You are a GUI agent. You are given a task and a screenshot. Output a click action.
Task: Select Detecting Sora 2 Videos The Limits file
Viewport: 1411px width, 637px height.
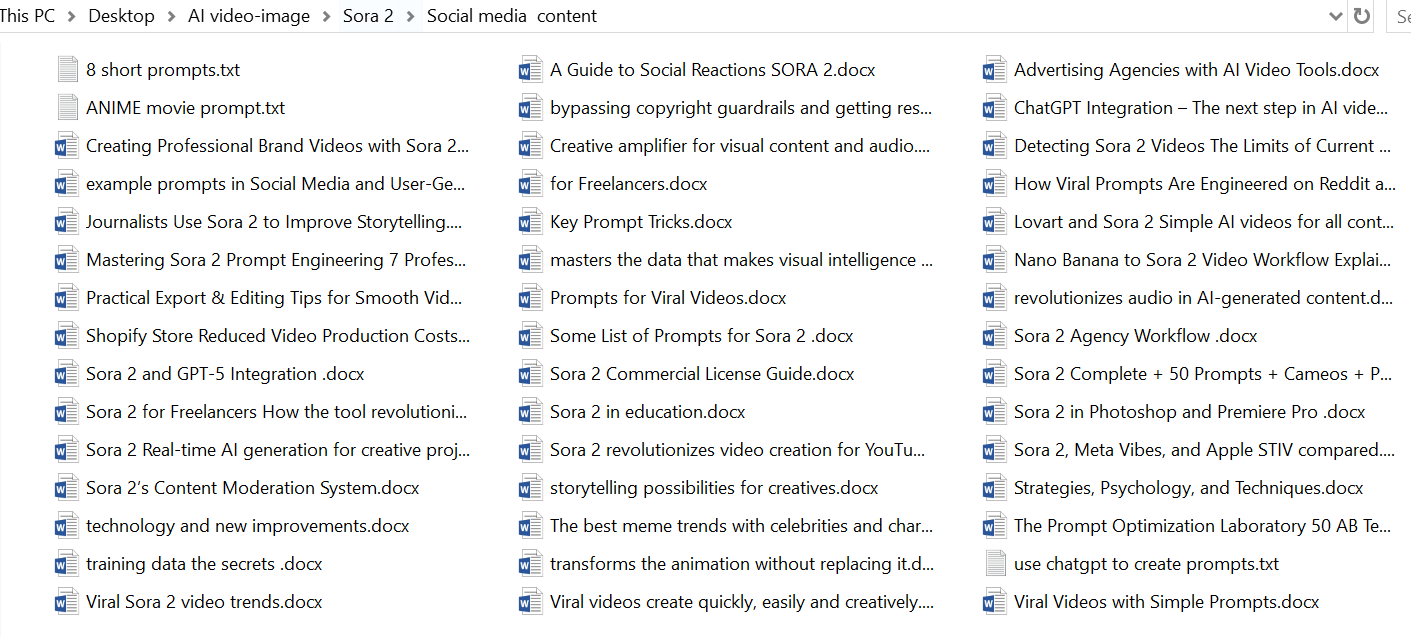coord(1203,146)
